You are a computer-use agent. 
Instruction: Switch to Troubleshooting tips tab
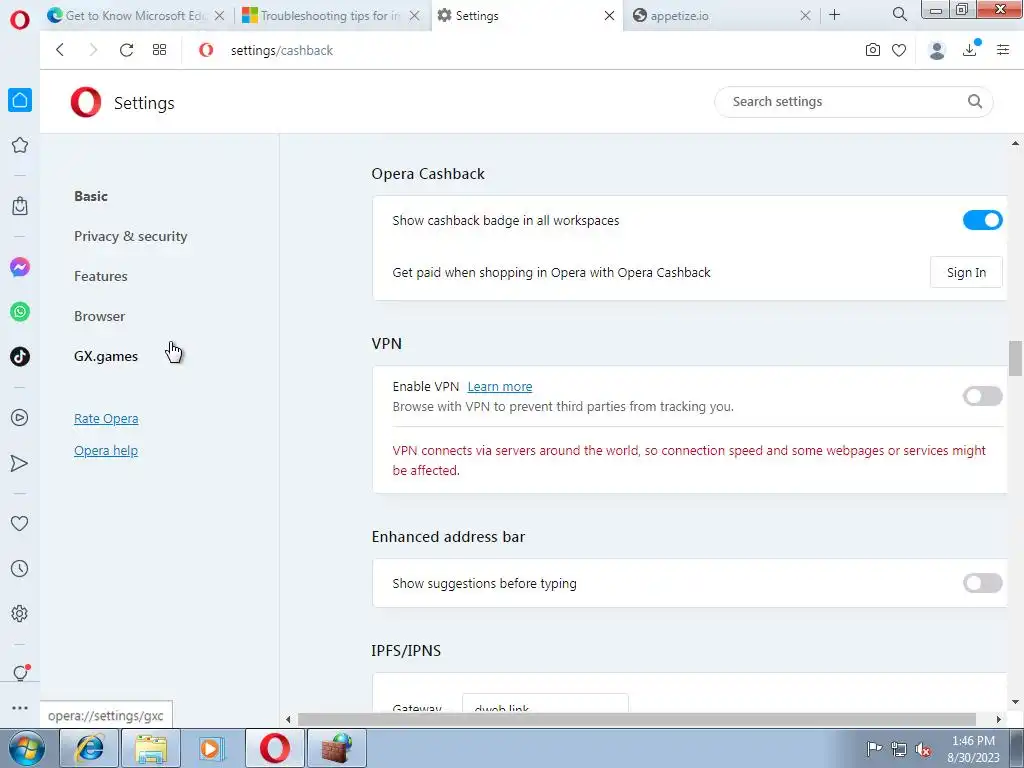pos(330,16)
